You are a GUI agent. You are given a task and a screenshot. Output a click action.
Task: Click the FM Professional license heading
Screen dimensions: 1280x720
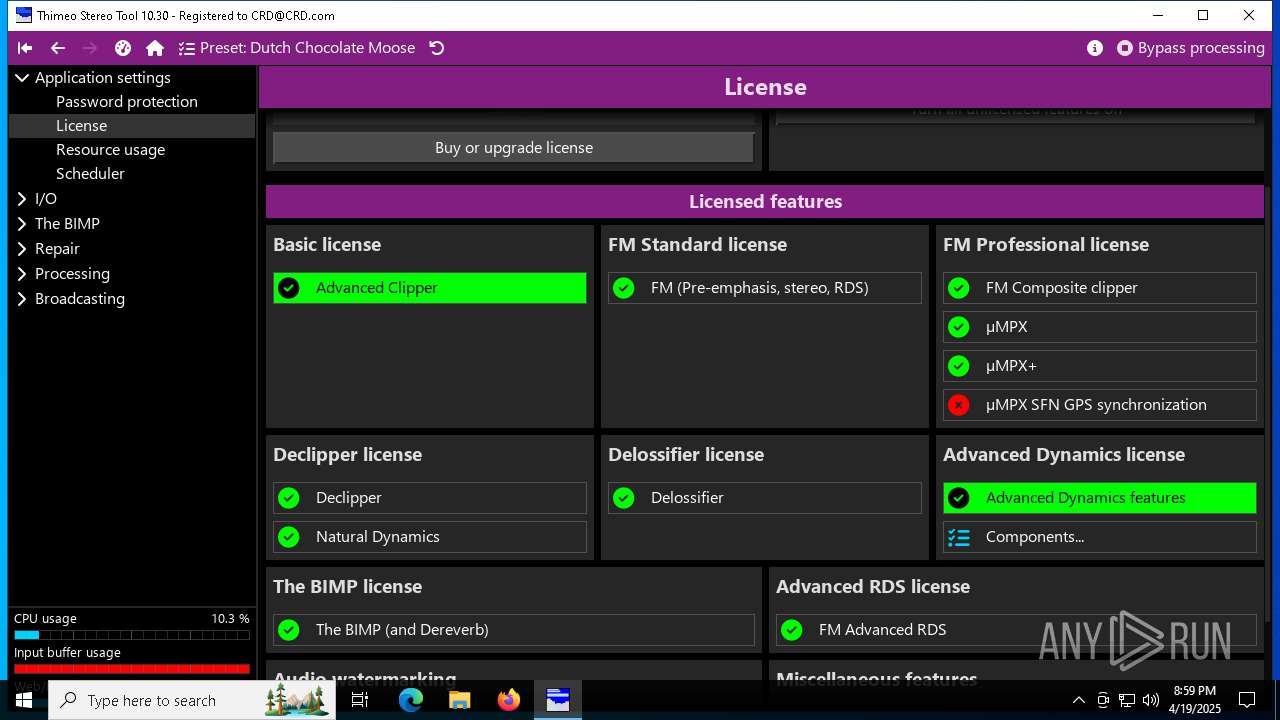(1046, 245)
